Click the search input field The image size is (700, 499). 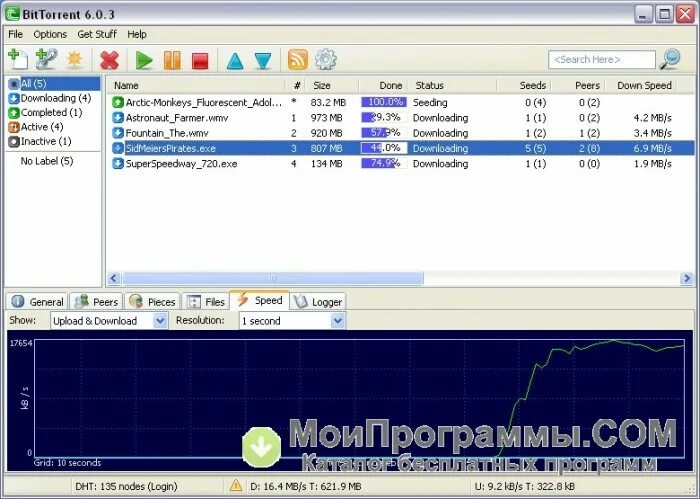click(602, 59)
